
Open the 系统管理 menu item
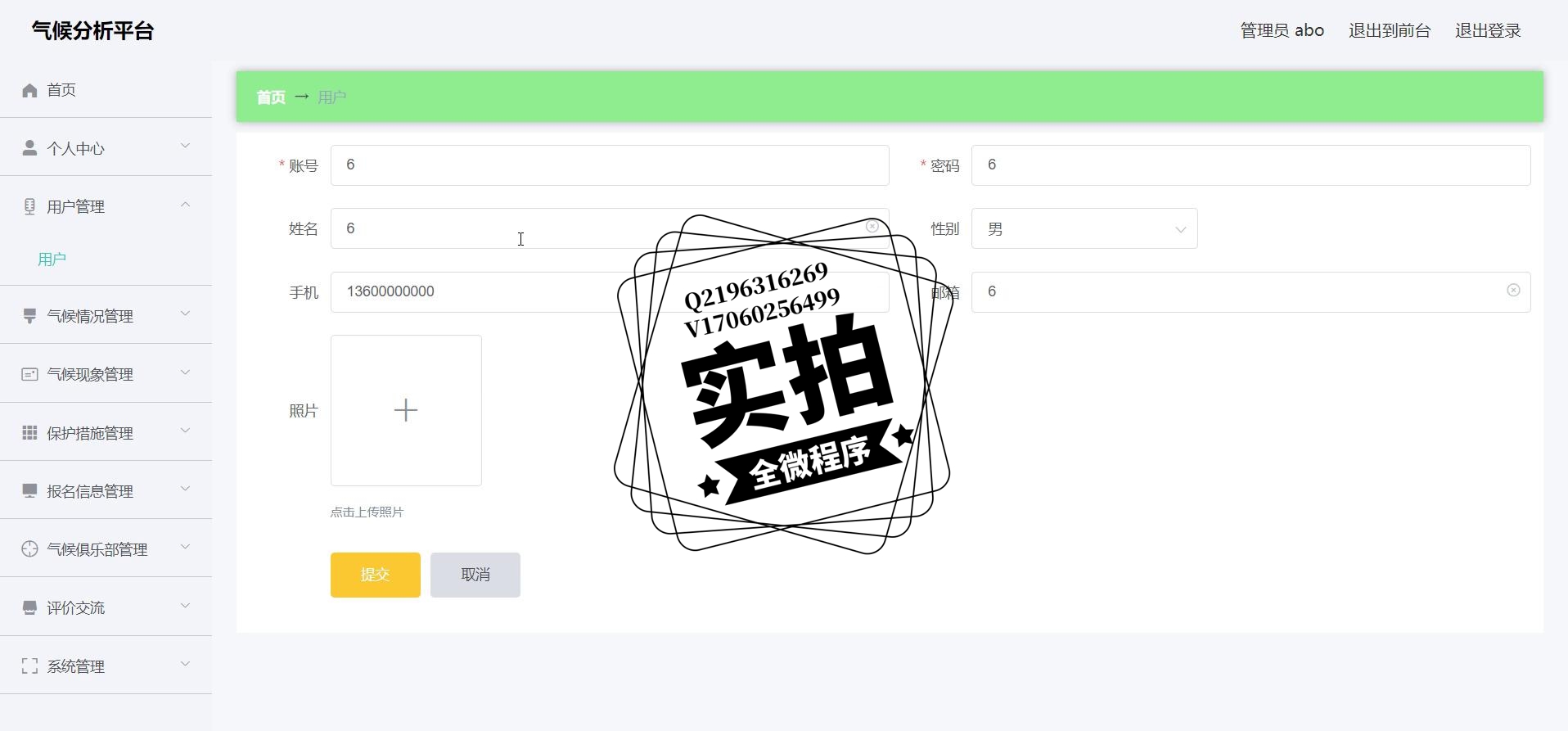106,666
